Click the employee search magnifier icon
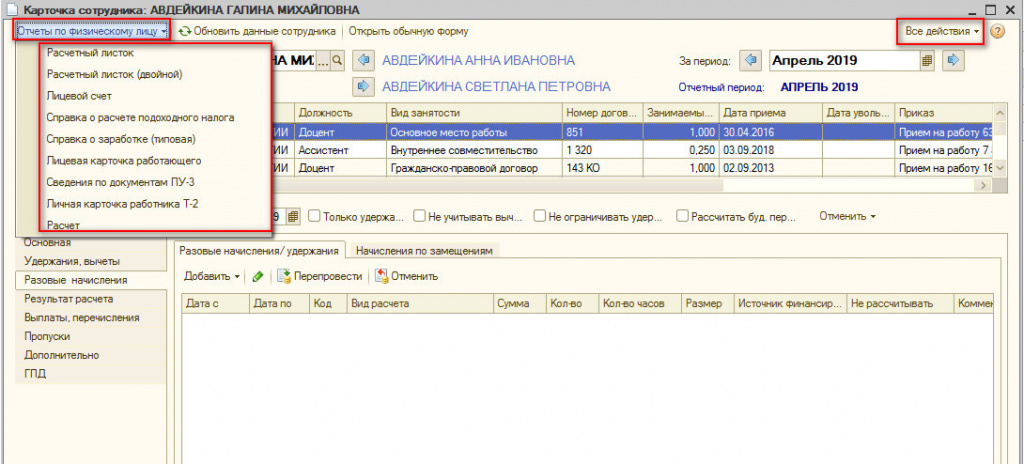 [337, 61]
